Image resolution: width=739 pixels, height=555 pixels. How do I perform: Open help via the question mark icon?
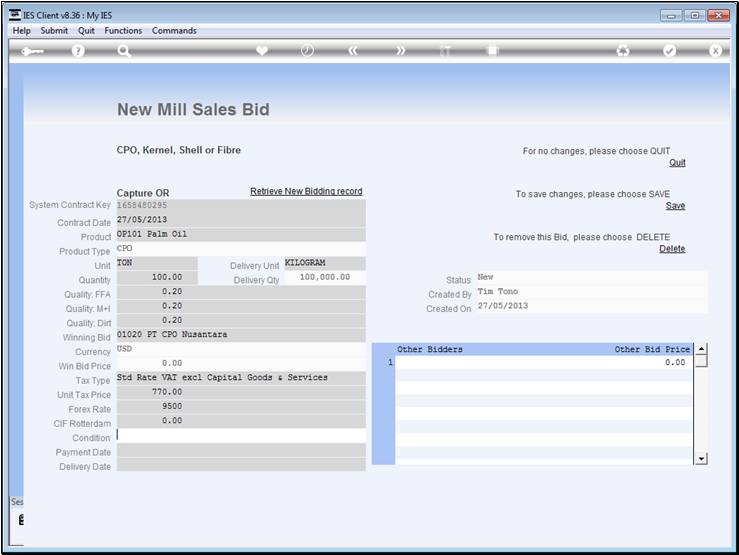(78, 50)
